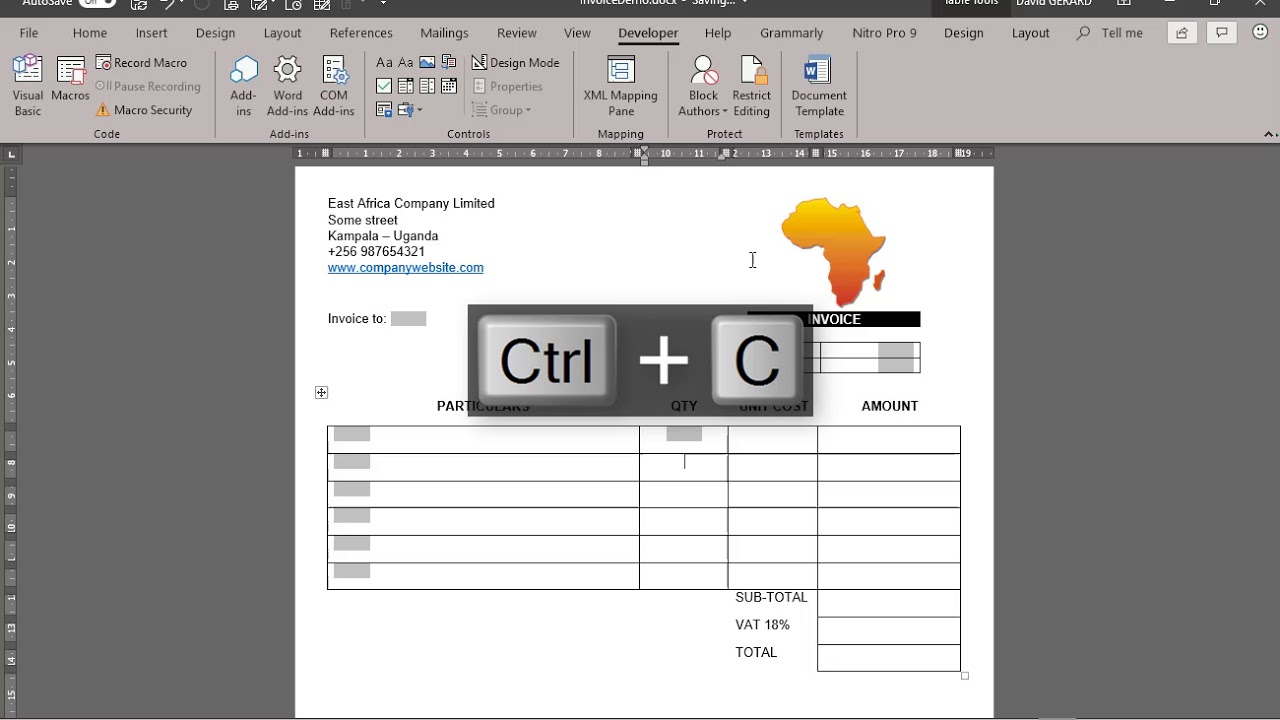Open Macro Security settings
Image resolution: width=1280 pixels, height=720 pixels.
tap(144, 110)
